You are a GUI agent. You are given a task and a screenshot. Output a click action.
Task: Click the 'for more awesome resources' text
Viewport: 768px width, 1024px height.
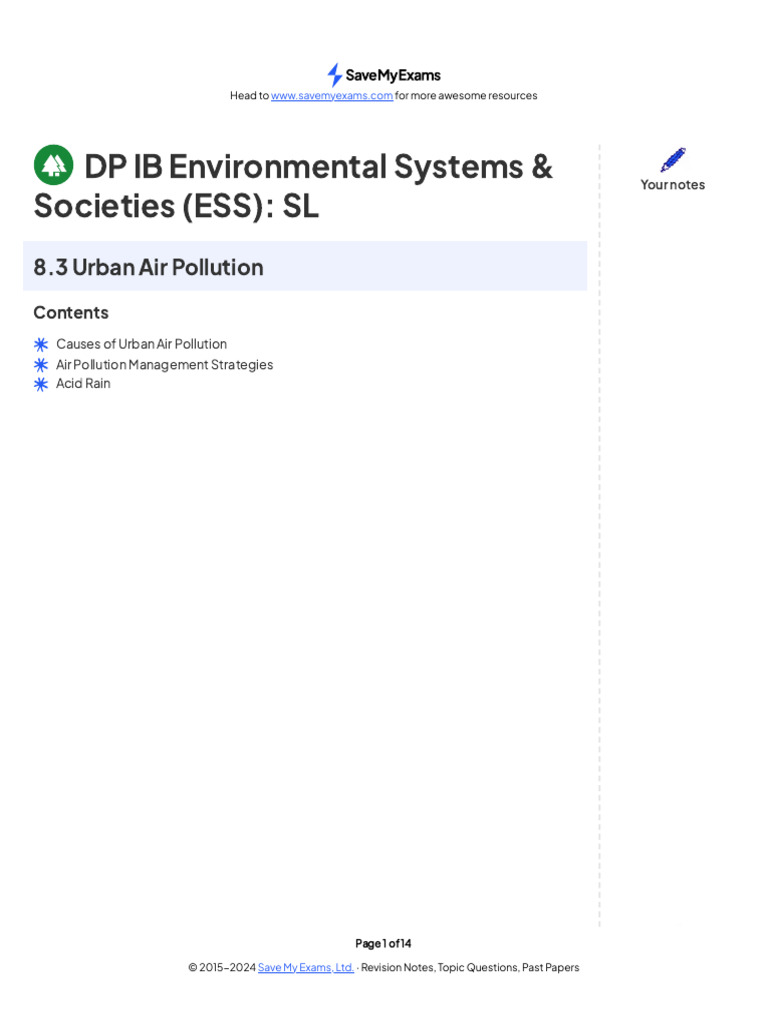[466, 96]
